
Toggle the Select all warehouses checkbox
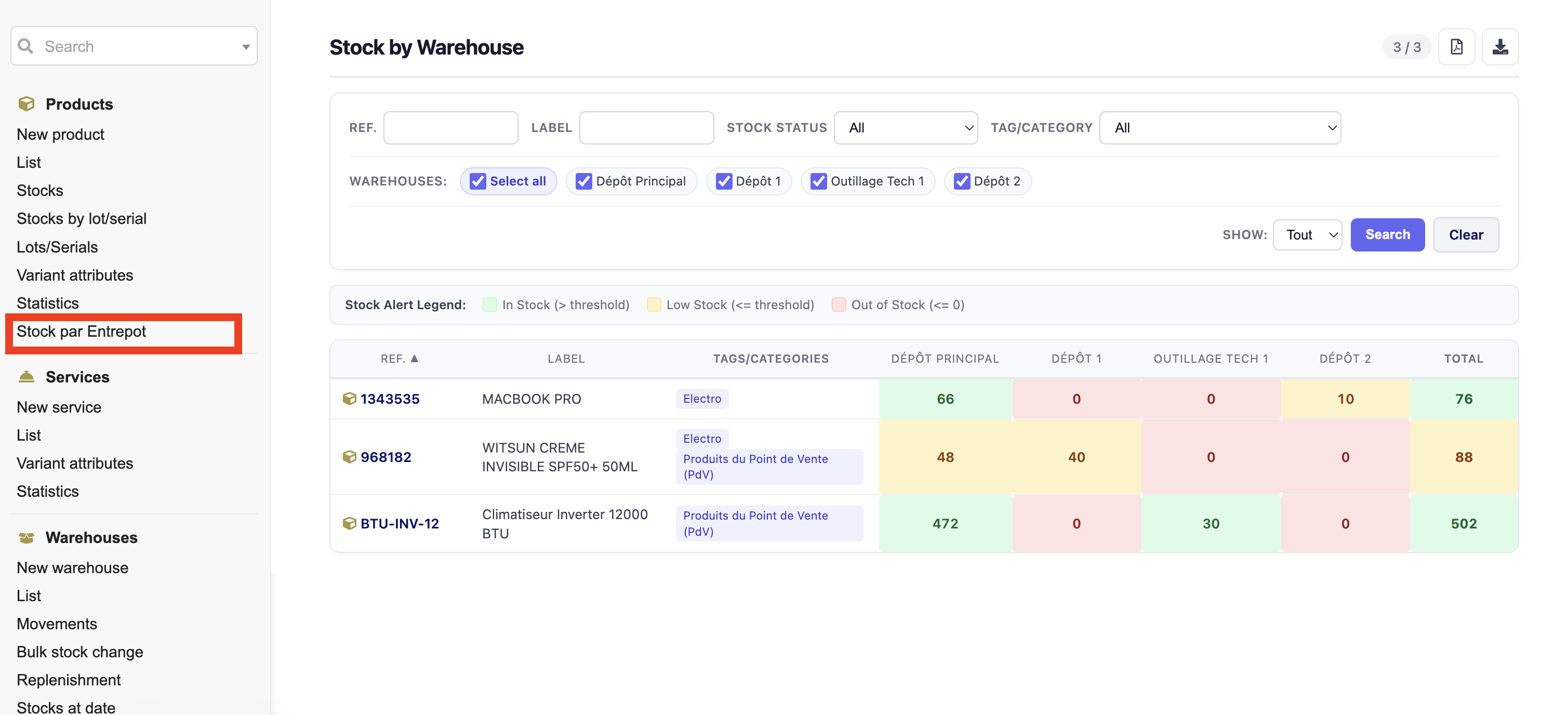point(478,181)
